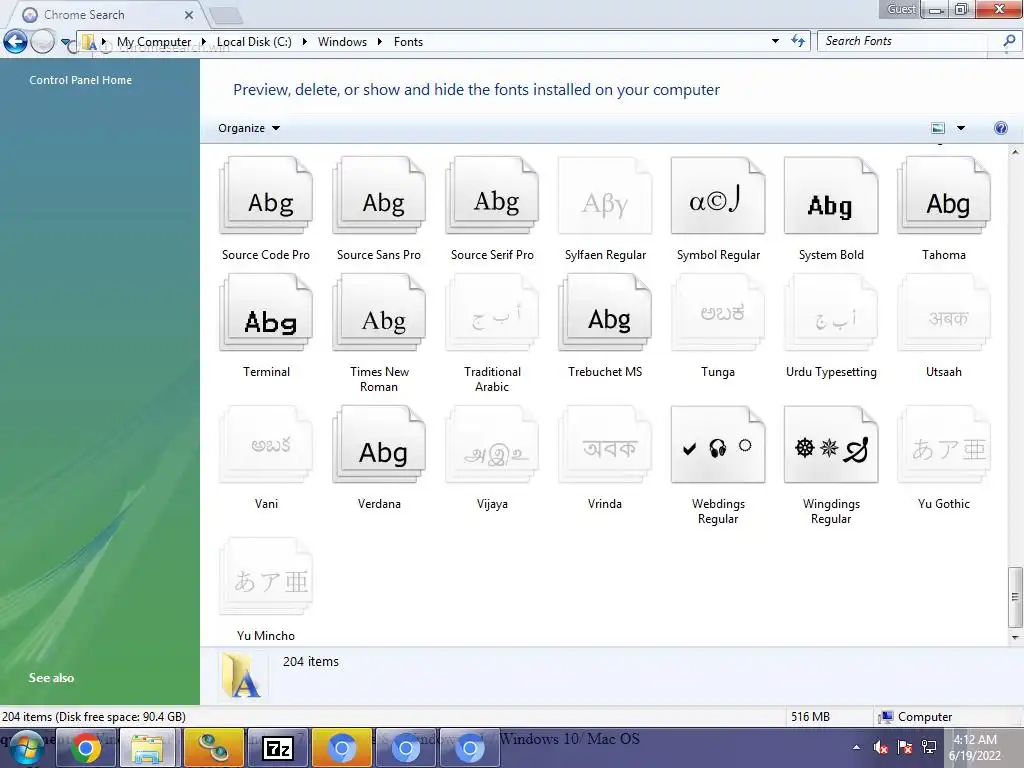Screen dimensions: 1024x768
Task: Click the Forward navigation button
Action: click(x=43, y=42)
